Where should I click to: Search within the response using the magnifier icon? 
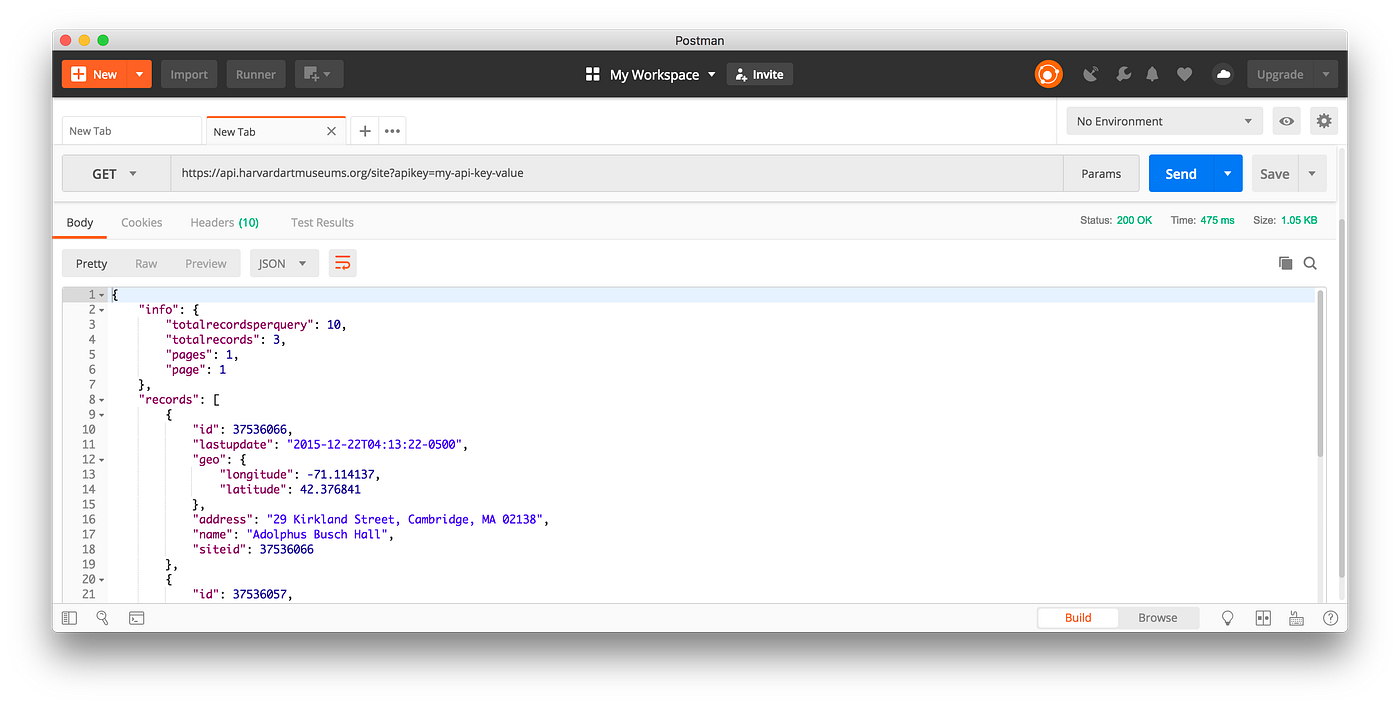tap(1310, 263)
